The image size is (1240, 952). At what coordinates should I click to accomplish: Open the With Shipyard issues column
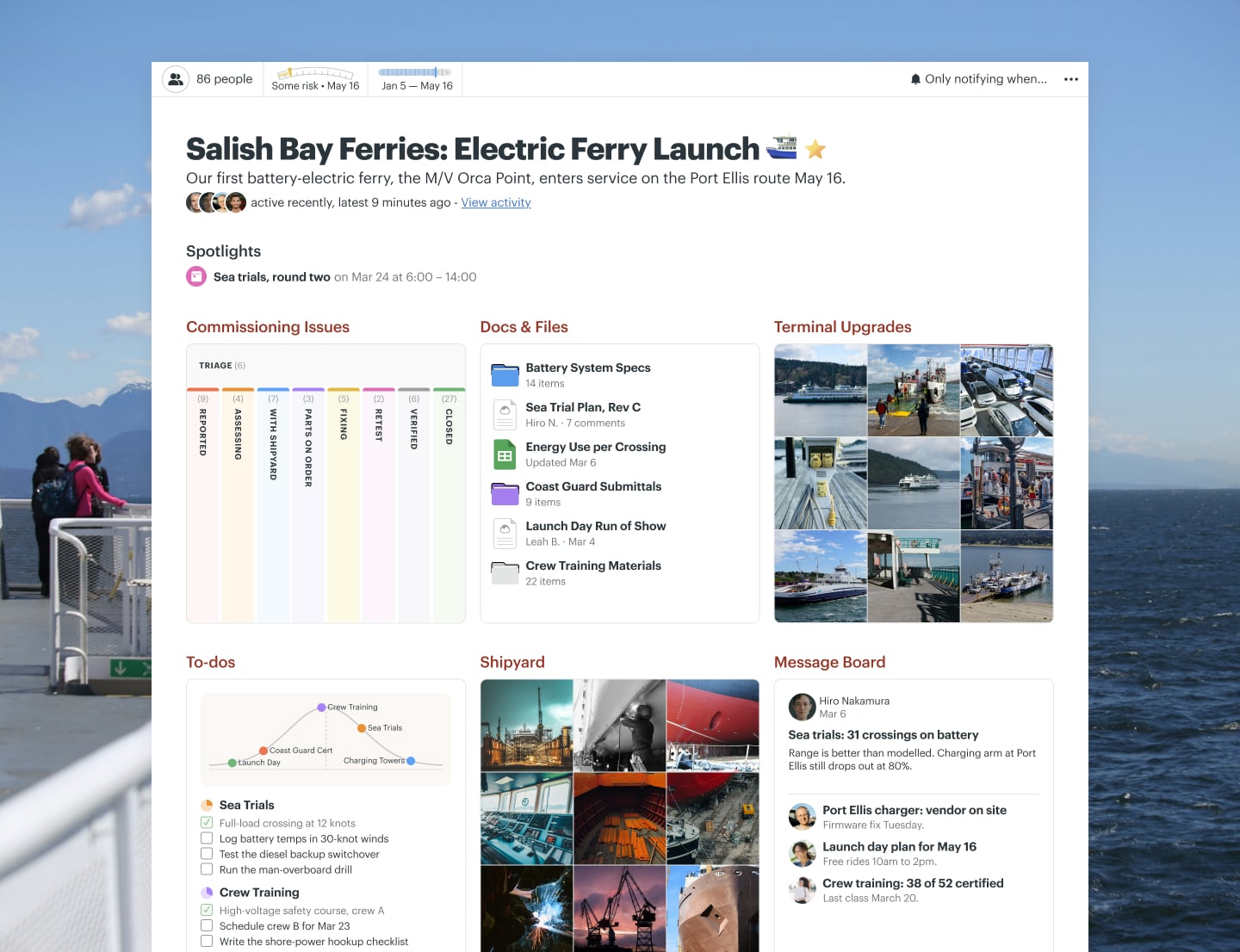pyautogui.click(x=273, y=505)
